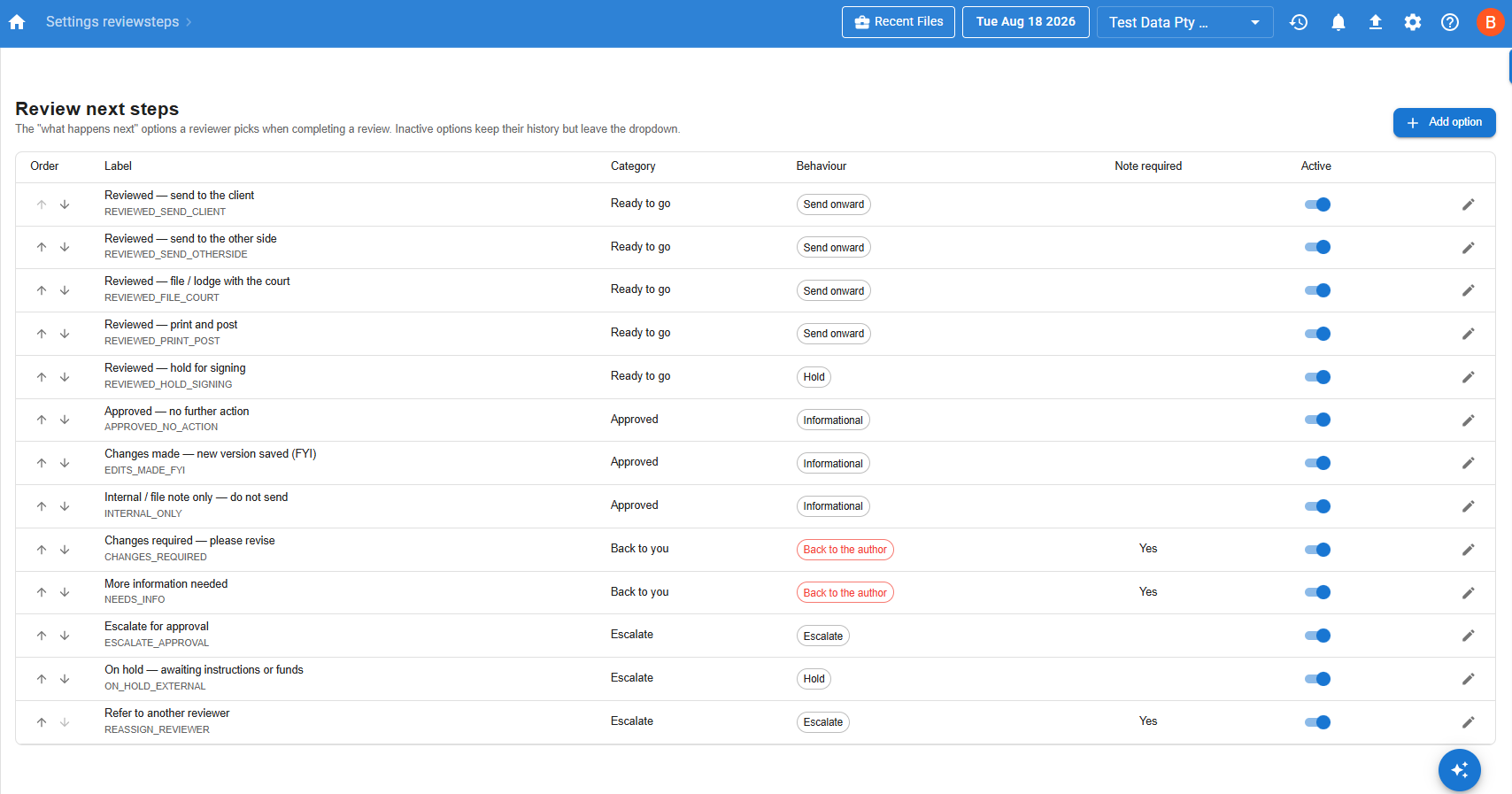Edit the 'Internal / file note only' row

[x=1468, y=506]
